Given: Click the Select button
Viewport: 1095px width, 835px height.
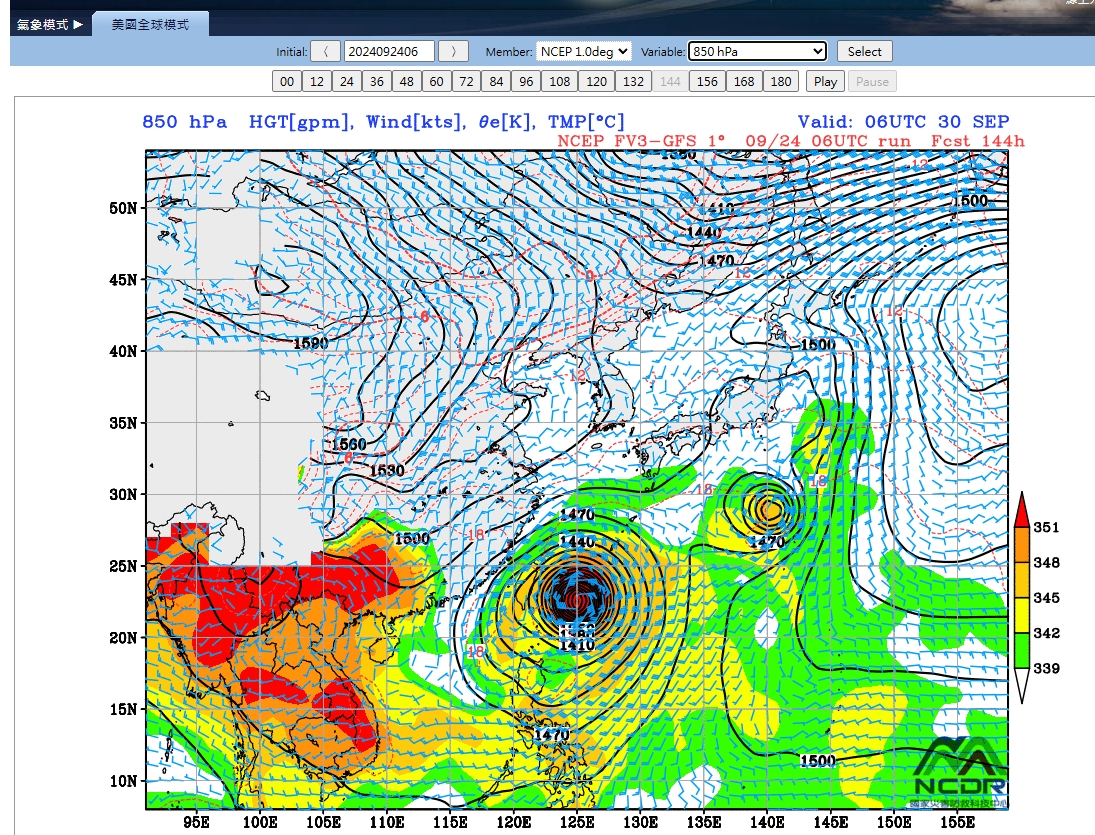Looking at the screenshot, I should point(865,52).
